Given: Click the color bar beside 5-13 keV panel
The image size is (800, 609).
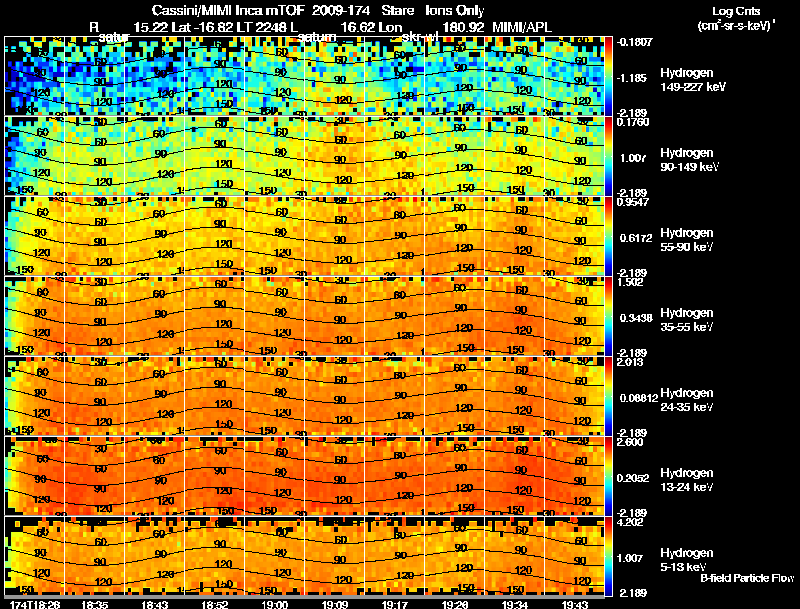Looking at the screenshot, I should (608, 556).
